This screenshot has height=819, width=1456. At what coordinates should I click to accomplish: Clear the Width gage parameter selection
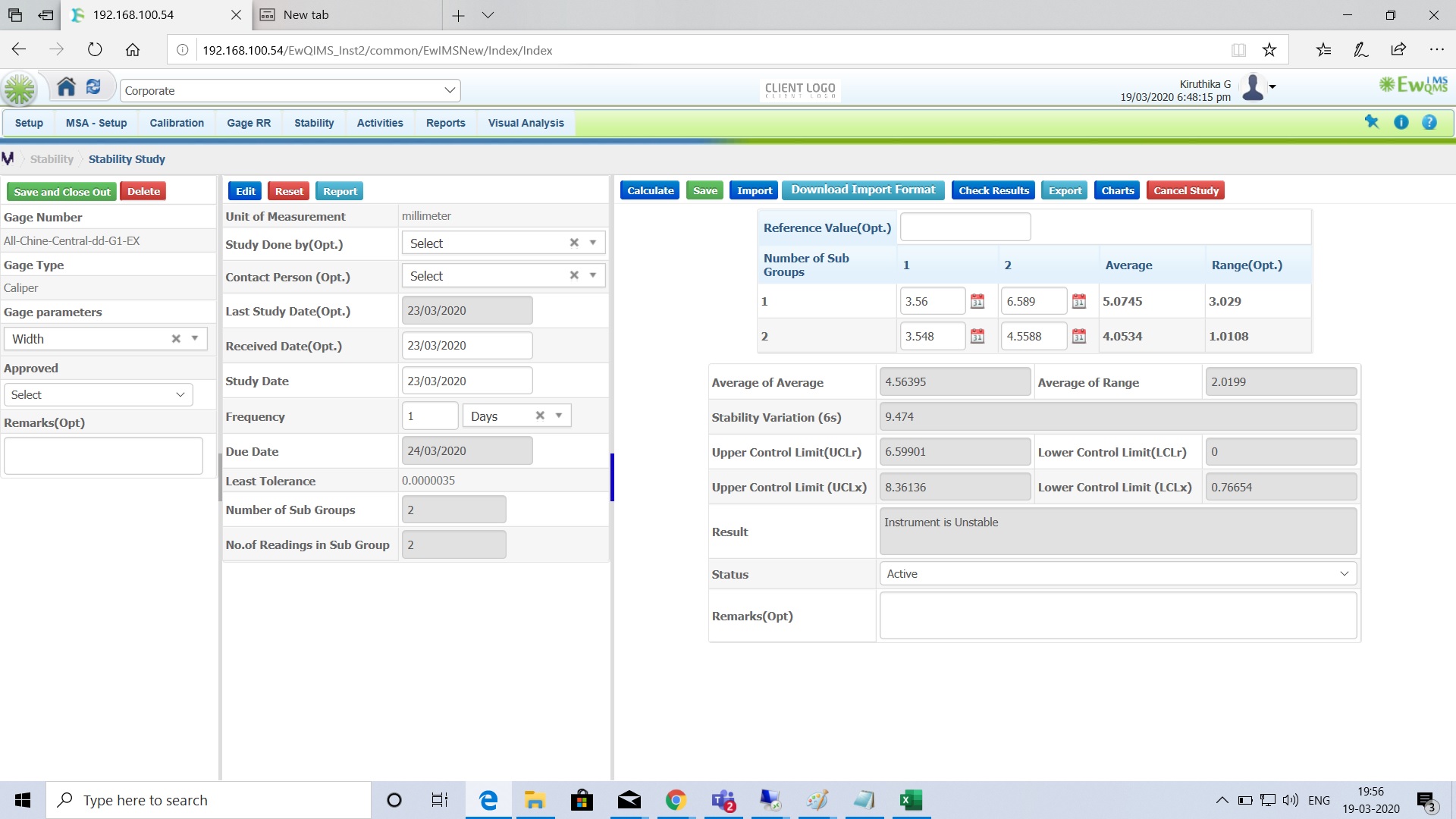pos(176,339)
